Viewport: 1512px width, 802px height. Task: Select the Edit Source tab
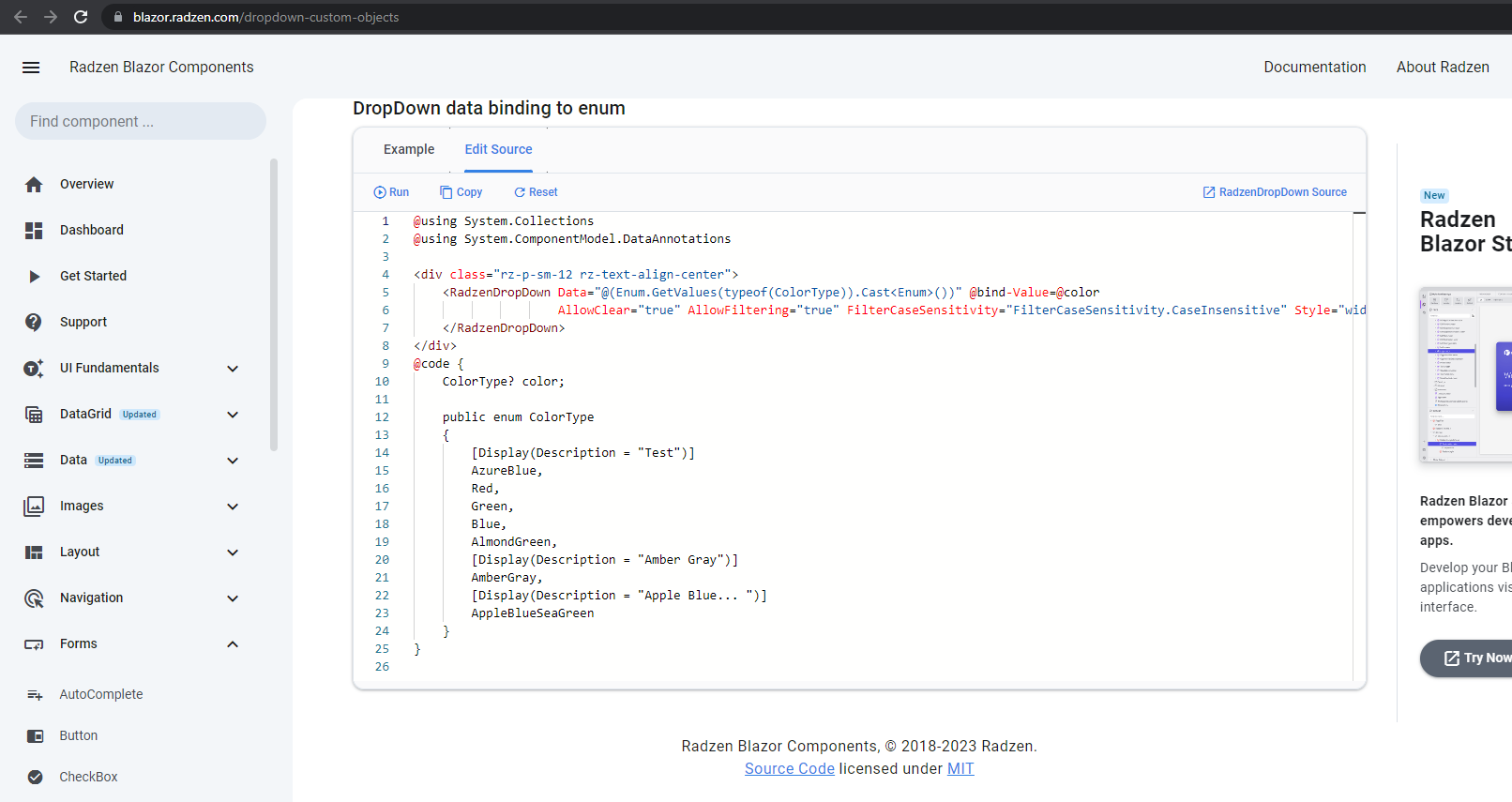[498, 149]
